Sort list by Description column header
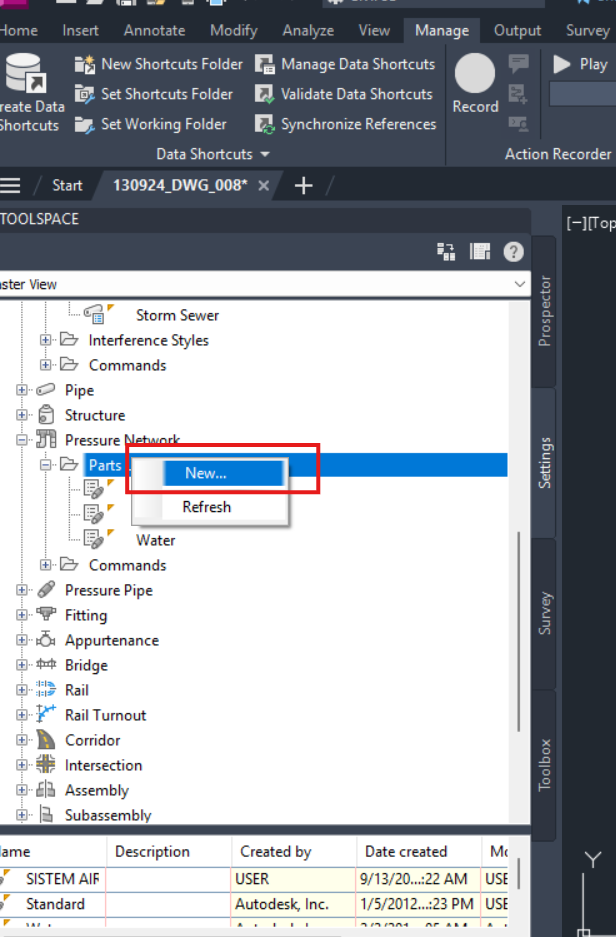Screen dimensions: 616x937 click(169, 852)
